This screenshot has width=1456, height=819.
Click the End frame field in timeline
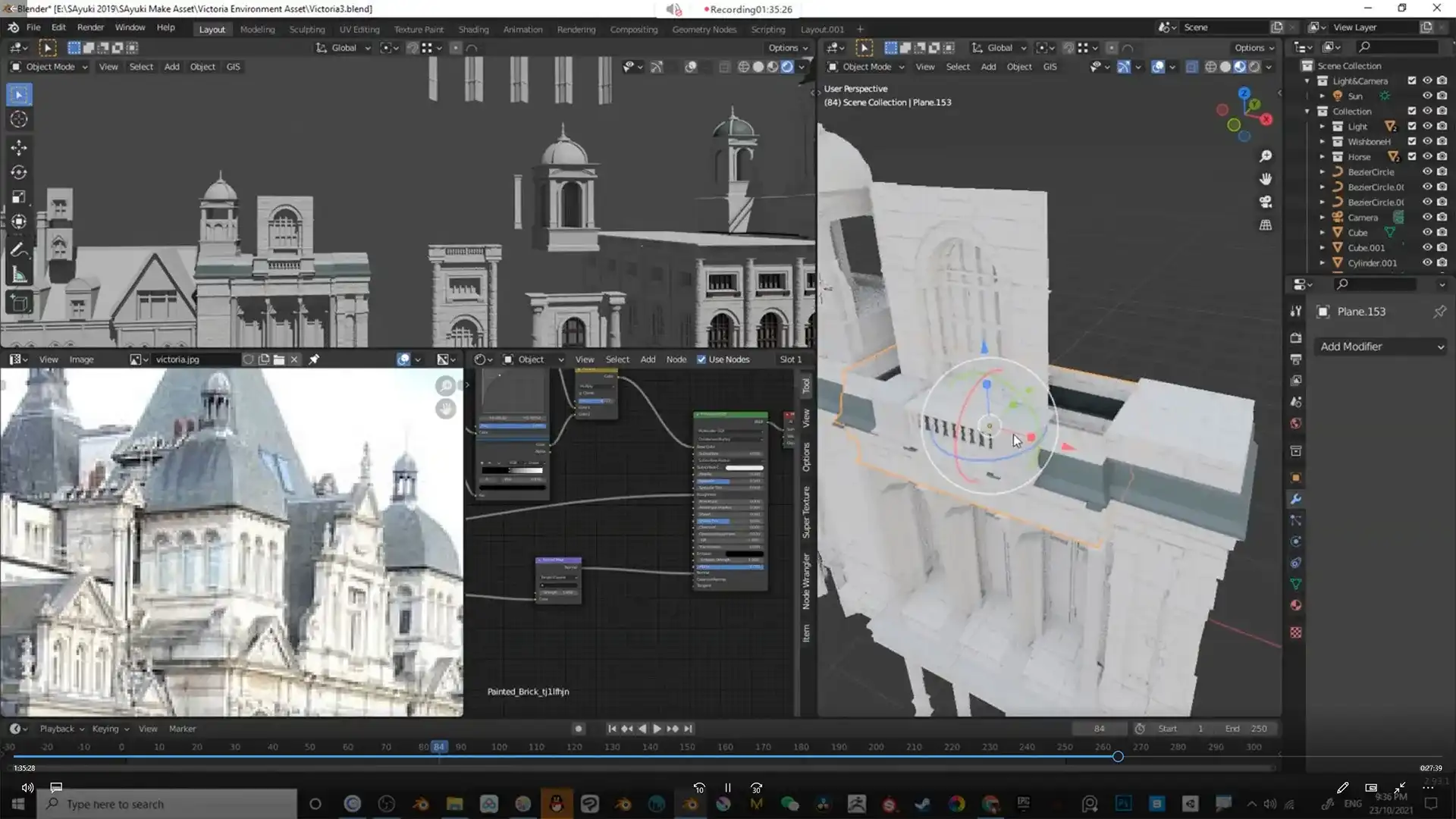point(1247,729)
